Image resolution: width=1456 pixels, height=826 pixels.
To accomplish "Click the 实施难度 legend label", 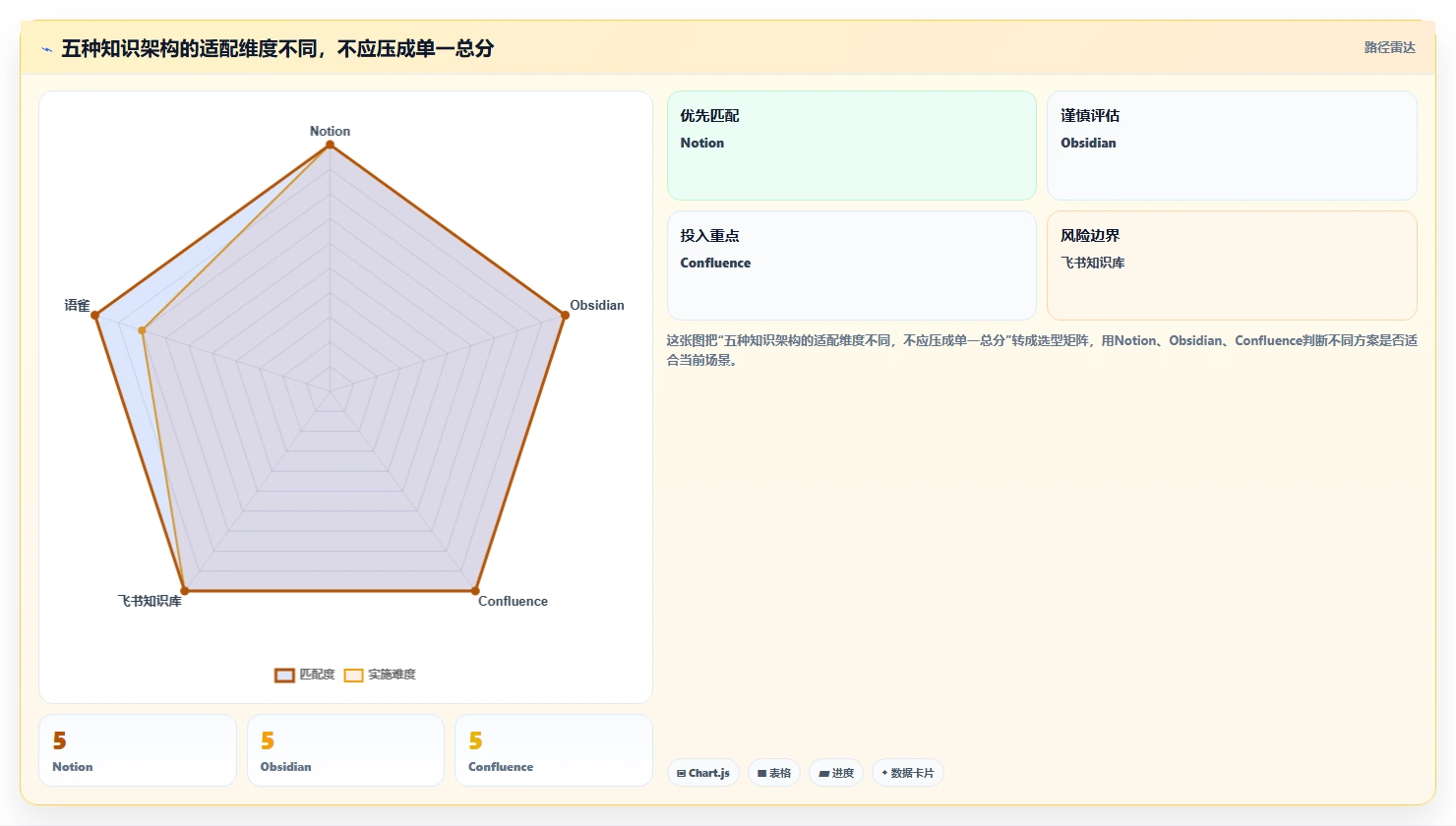I will (x=392, y=675).
